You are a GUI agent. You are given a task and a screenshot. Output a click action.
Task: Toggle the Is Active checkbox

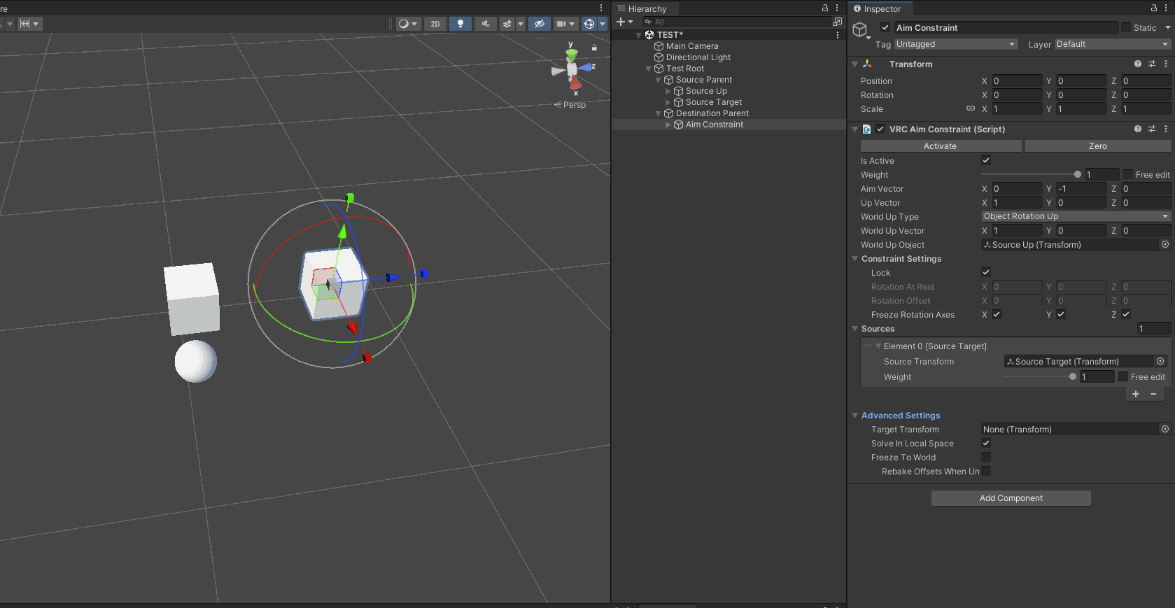pos(986,160)
